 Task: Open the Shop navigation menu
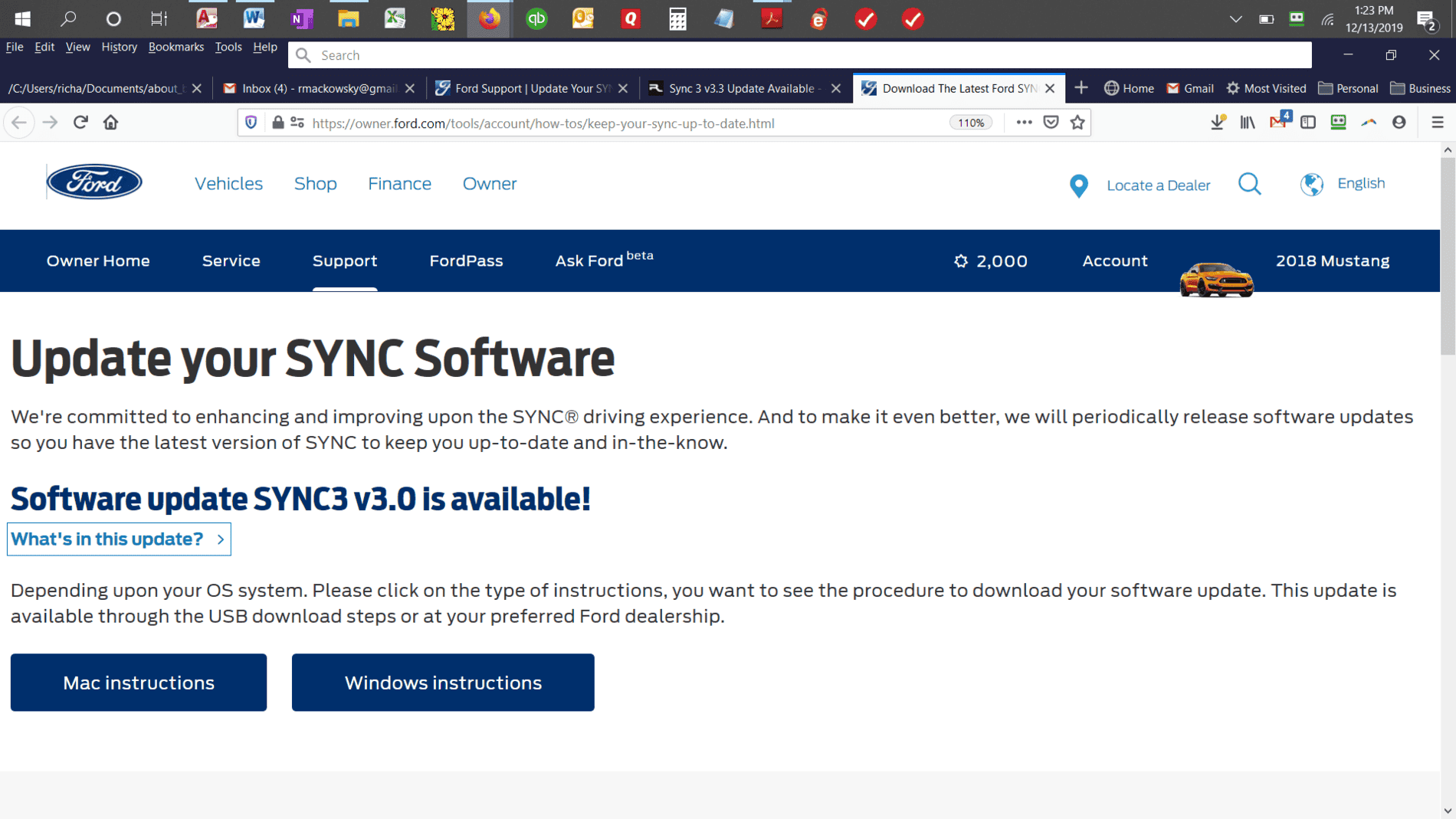click(x=315, y=184)
